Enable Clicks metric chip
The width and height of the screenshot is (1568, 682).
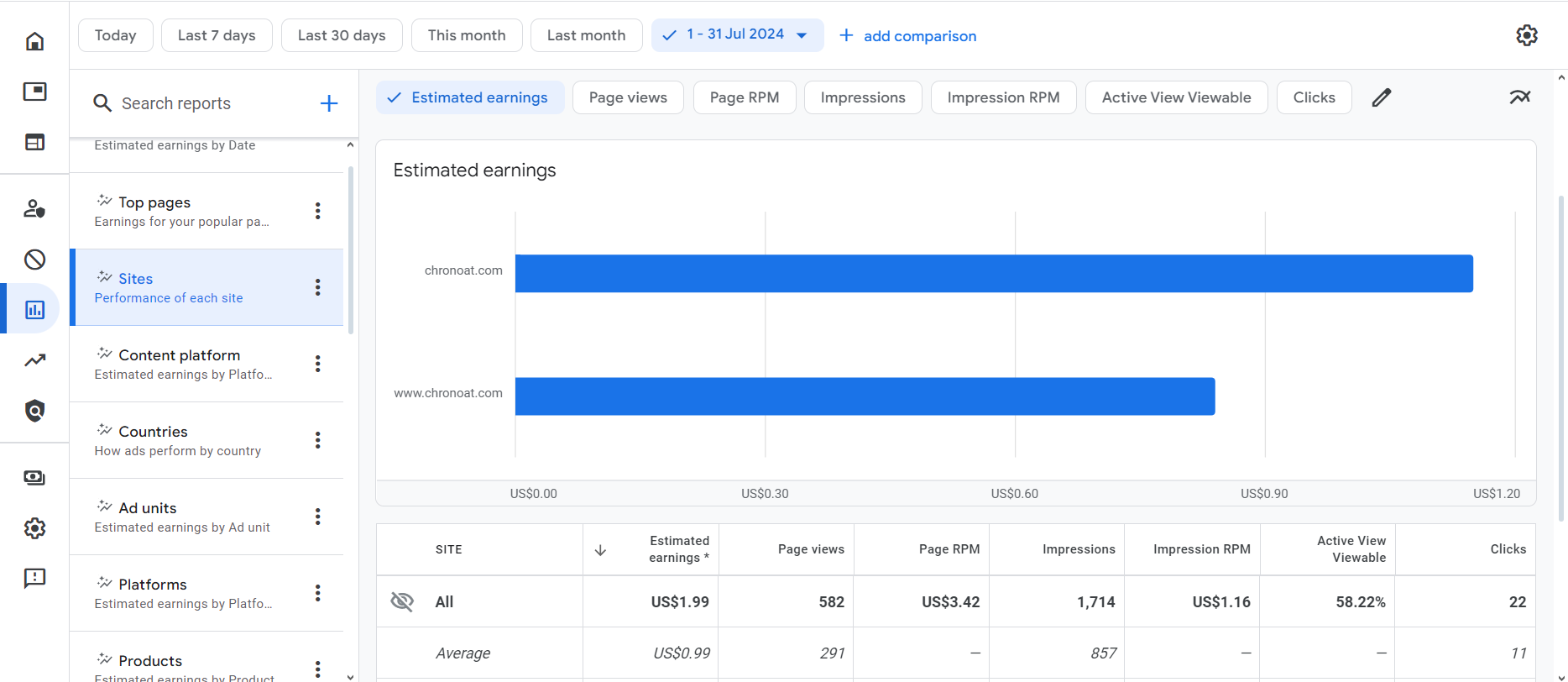(1314, 97)
